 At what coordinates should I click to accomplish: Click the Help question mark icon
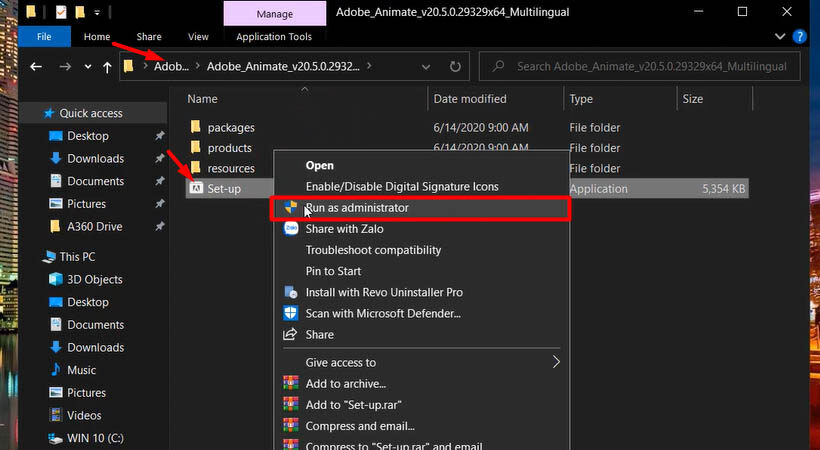[798, 37]
